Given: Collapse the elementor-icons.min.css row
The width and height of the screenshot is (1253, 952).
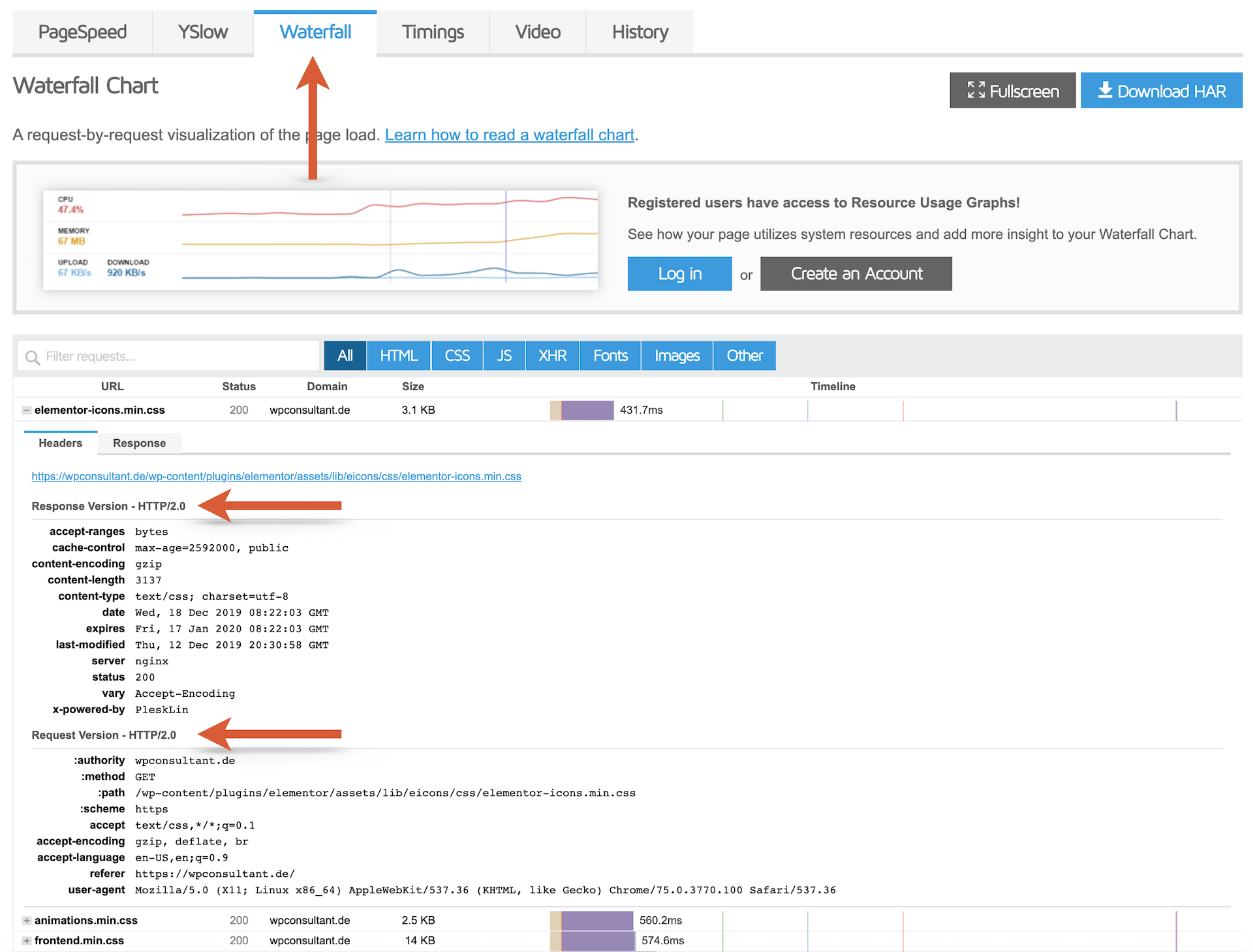Looking at the screenshot, I should (x=27, y=410).
